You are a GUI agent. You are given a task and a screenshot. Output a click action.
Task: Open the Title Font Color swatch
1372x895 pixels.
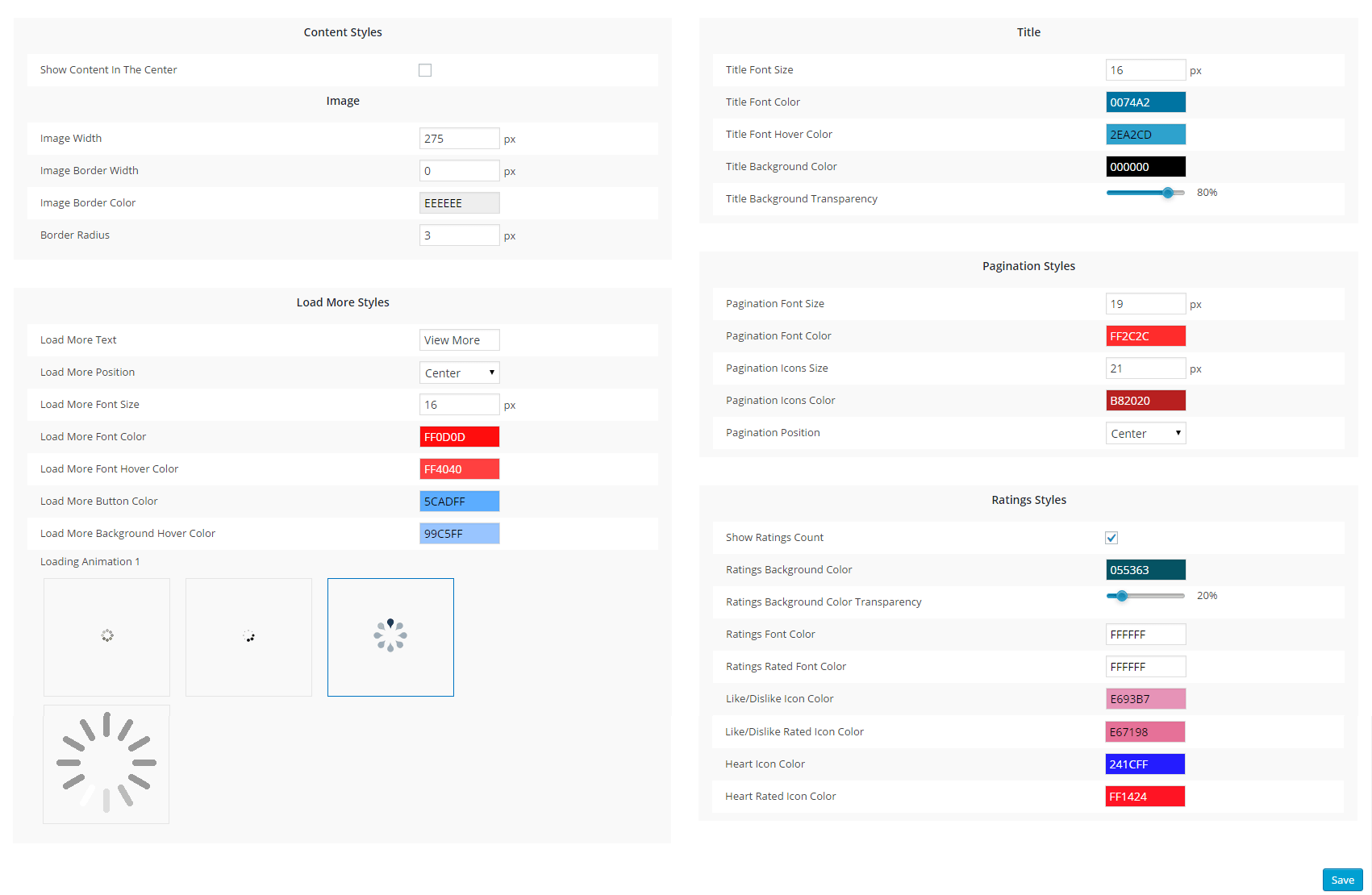(x=1145, y=102)
